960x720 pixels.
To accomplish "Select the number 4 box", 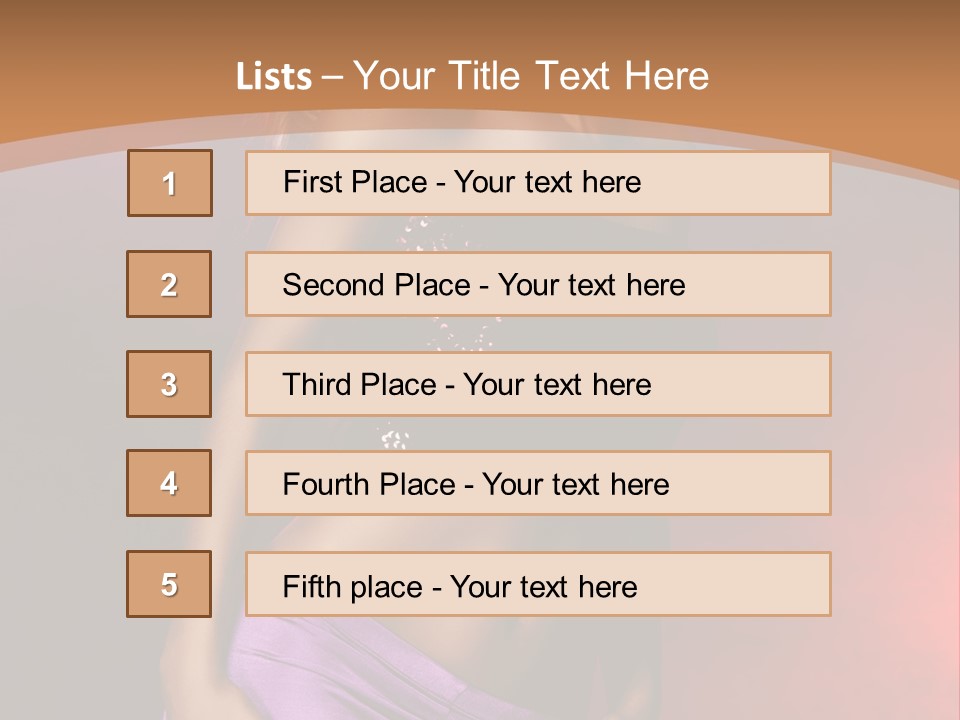I will click(x=169, y=483).
